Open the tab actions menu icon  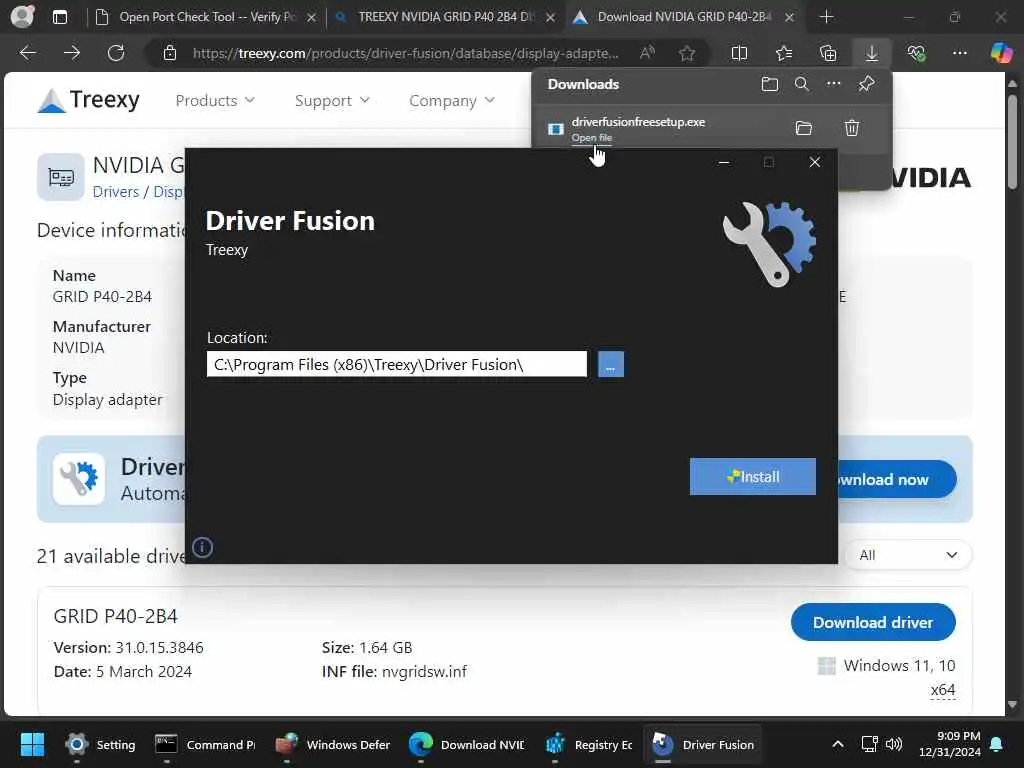59,17
